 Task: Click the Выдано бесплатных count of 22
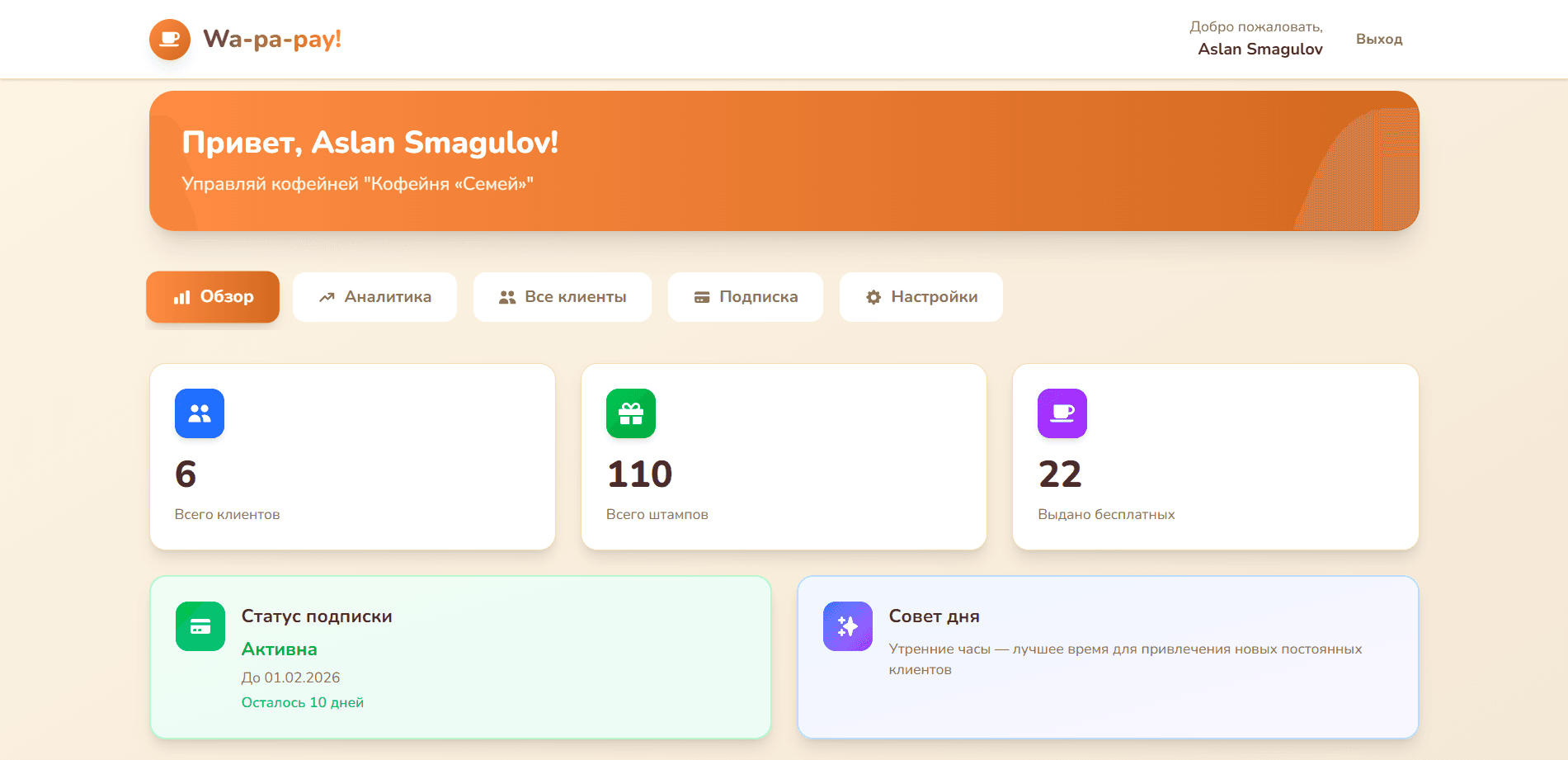pyautogui.click(x=1060, y=474)
